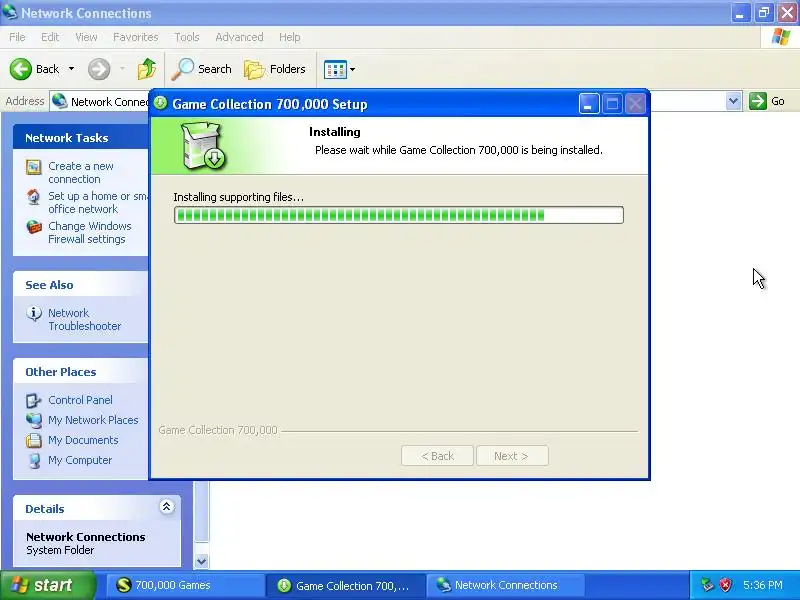Click the Up folder icon in the toolbar
800x600 pixels.
click(x=147, y=69)
